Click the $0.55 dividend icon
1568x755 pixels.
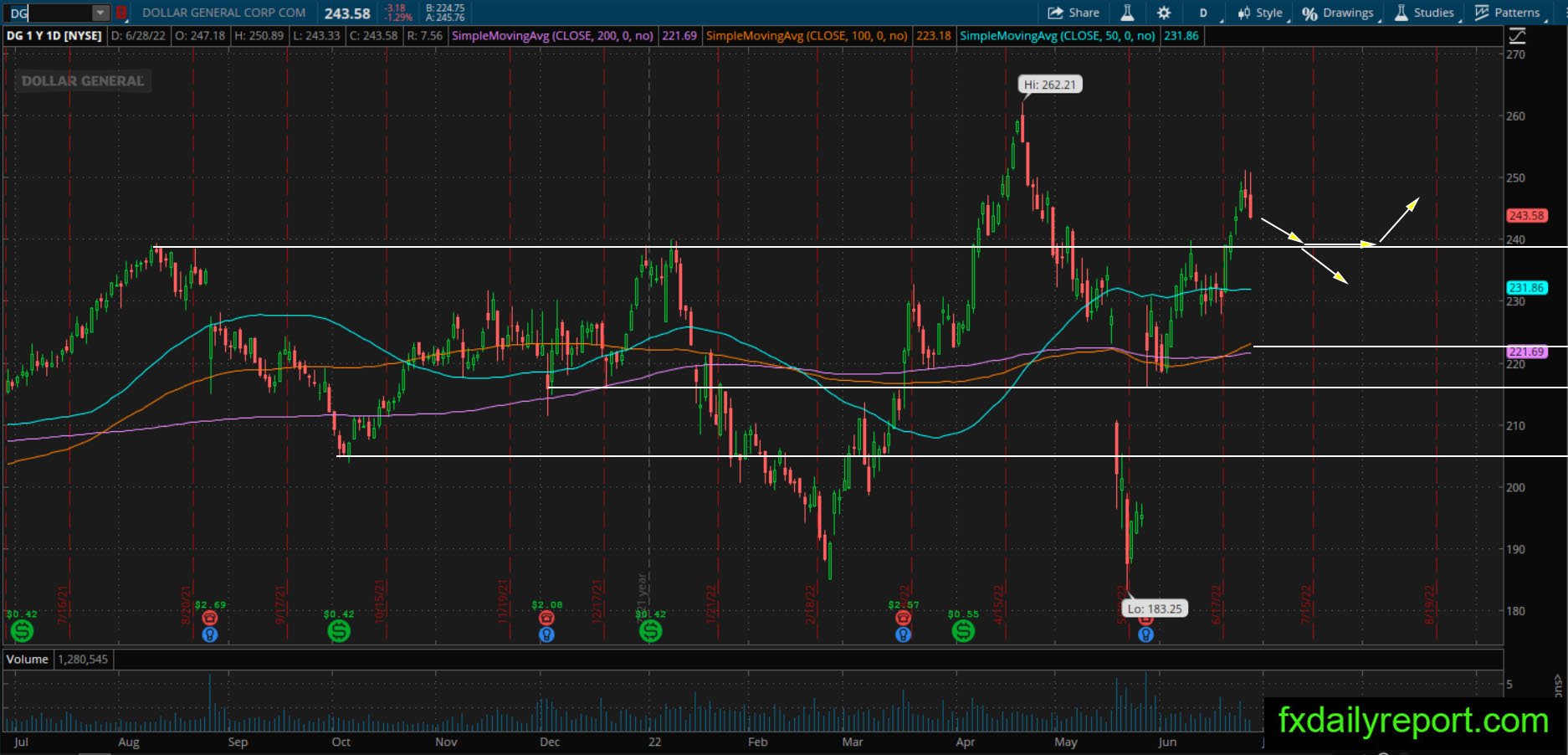point(963,631)
